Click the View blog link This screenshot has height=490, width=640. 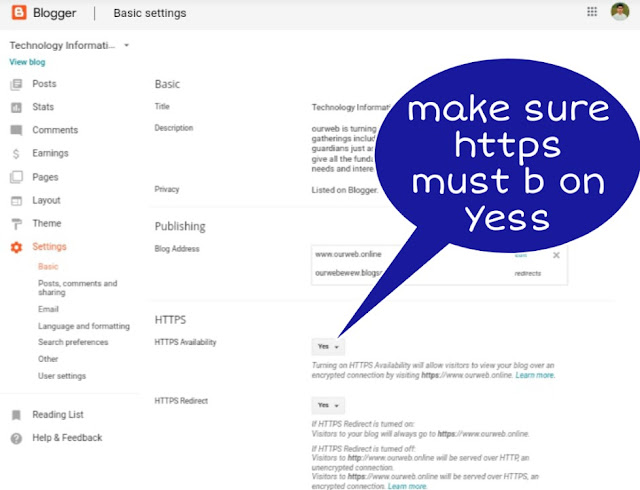click(27, 62)
